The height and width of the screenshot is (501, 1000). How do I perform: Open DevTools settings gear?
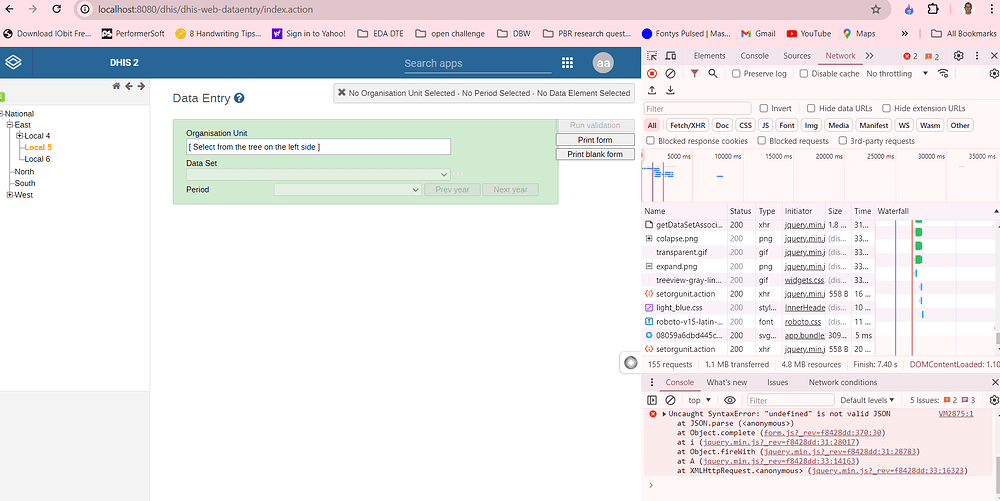tap(958, 56)
